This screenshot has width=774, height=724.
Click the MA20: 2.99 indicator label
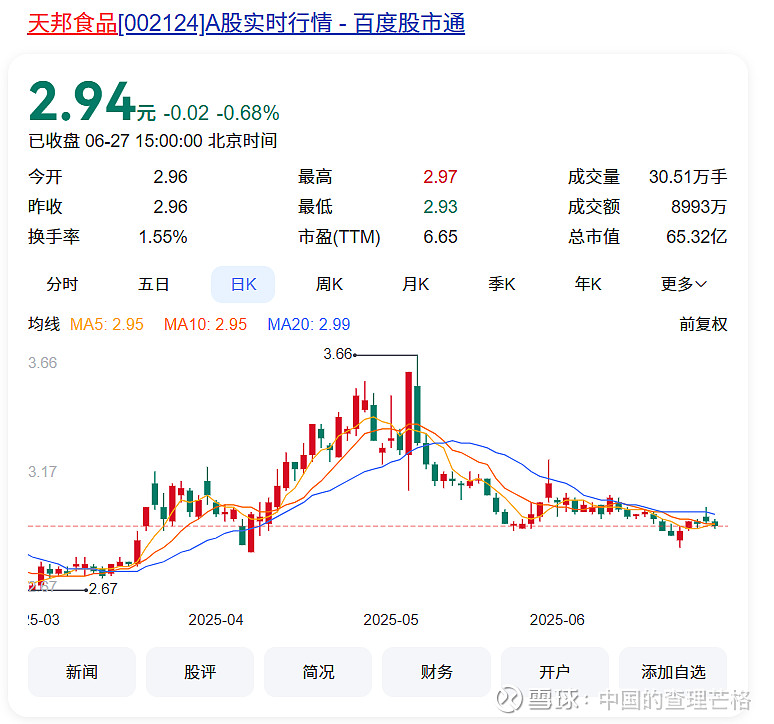309,324
